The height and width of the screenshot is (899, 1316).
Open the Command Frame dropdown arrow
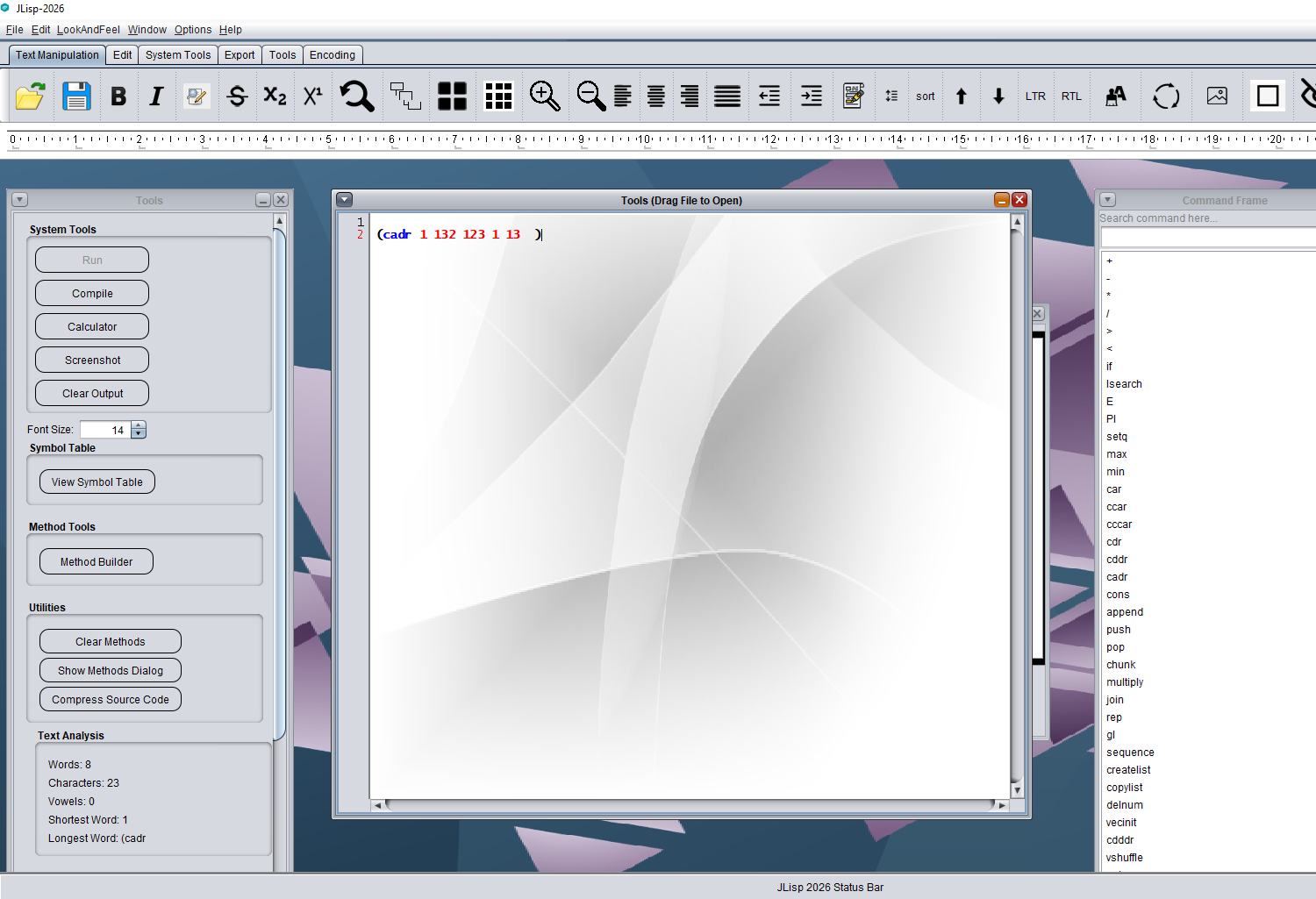1108,200
